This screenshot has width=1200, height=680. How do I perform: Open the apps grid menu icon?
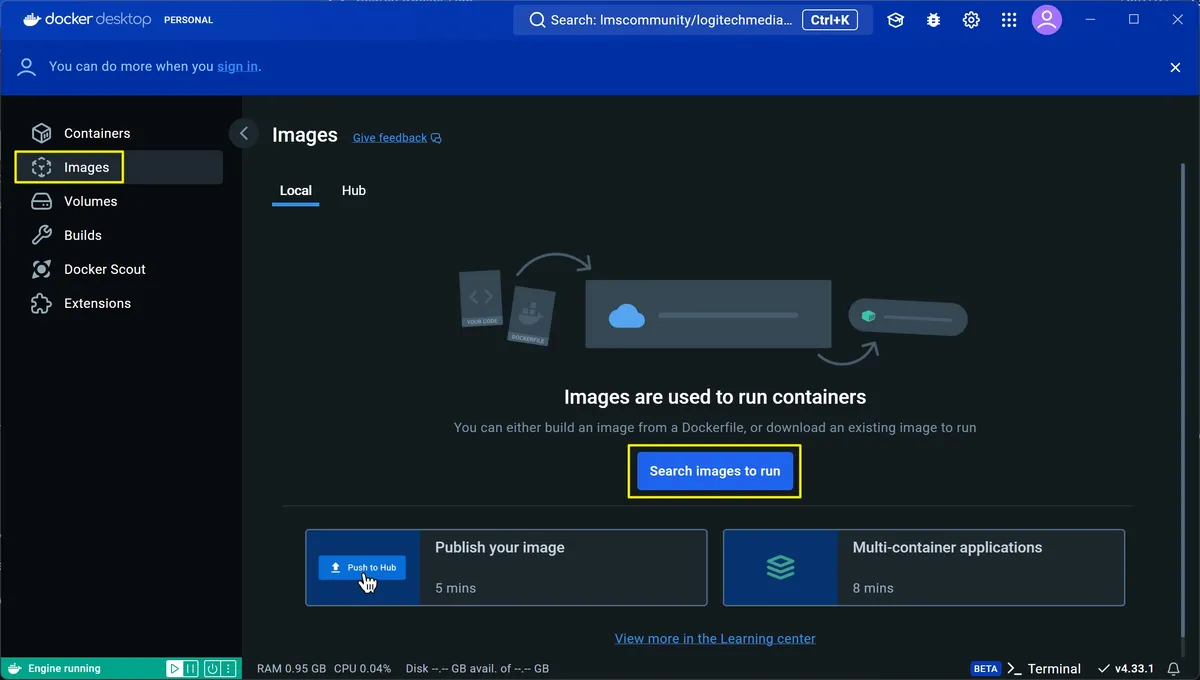pos(1009,20)
